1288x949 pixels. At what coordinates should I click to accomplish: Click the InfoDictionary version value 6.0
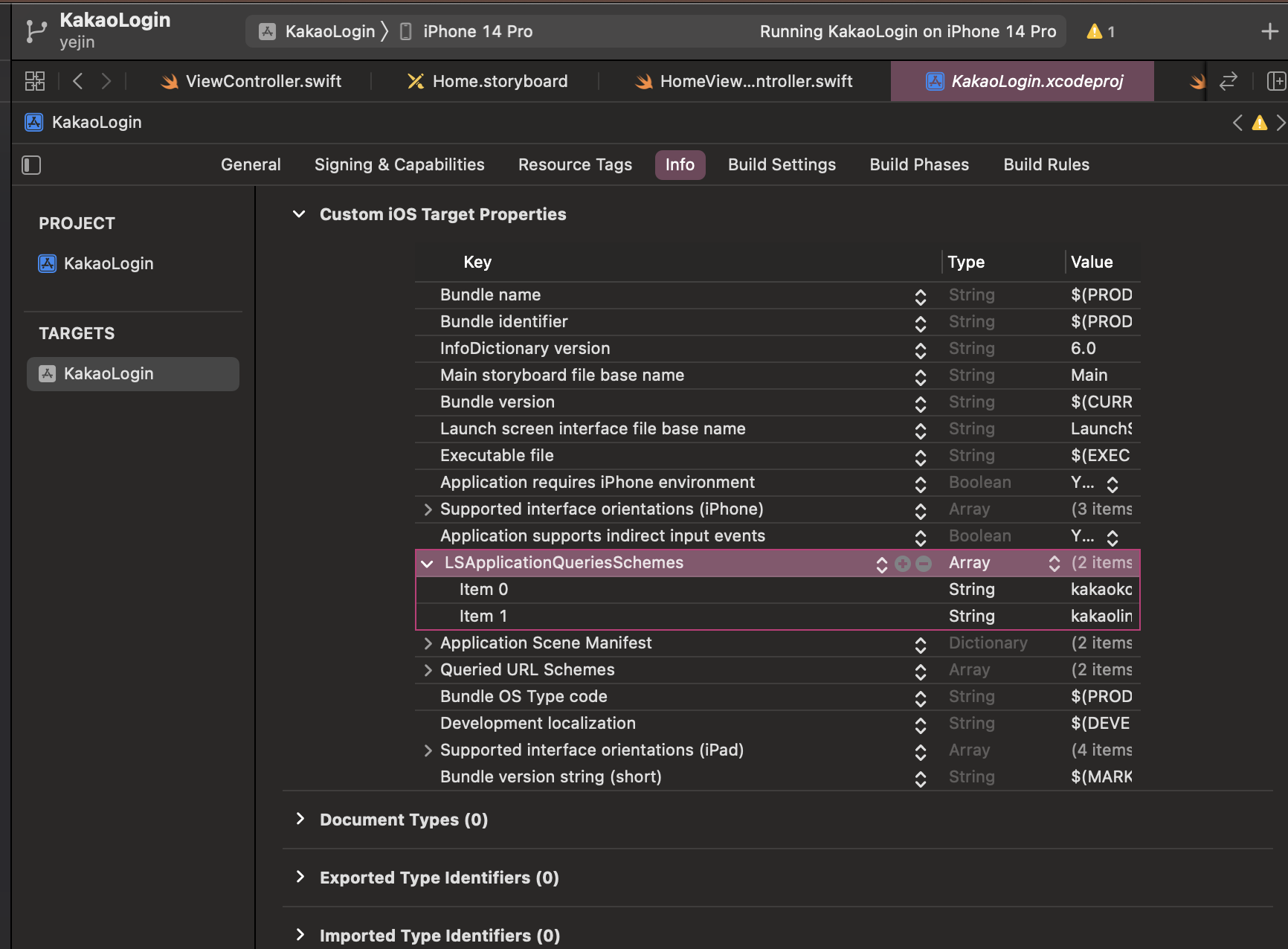(1083, 348)
